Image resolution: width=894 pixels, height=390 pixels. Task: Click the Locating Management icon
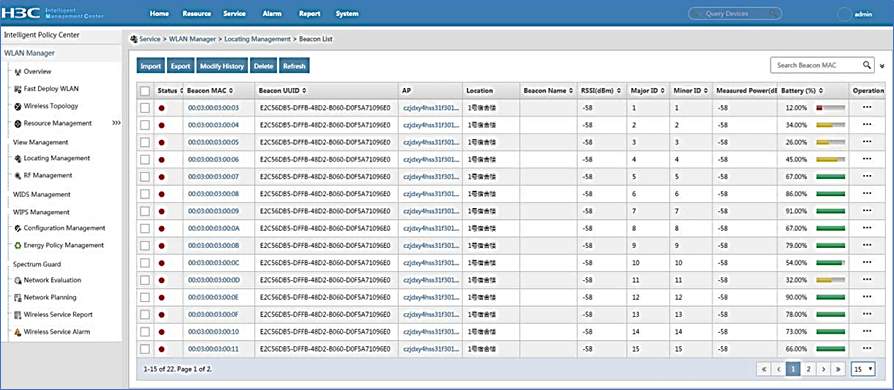click(18, 159)
